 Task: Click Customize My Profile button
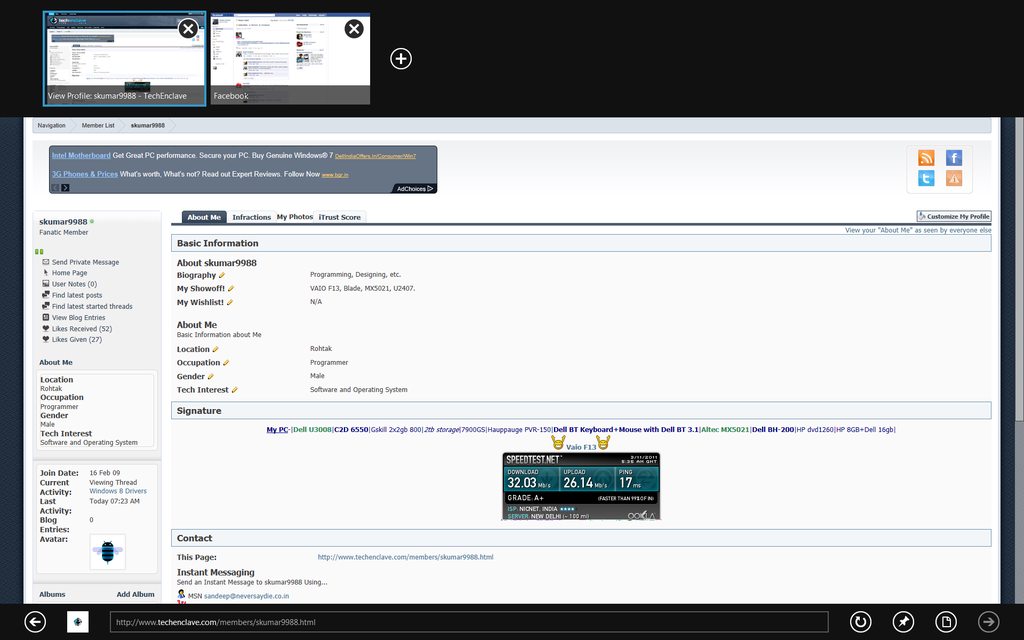953,216
